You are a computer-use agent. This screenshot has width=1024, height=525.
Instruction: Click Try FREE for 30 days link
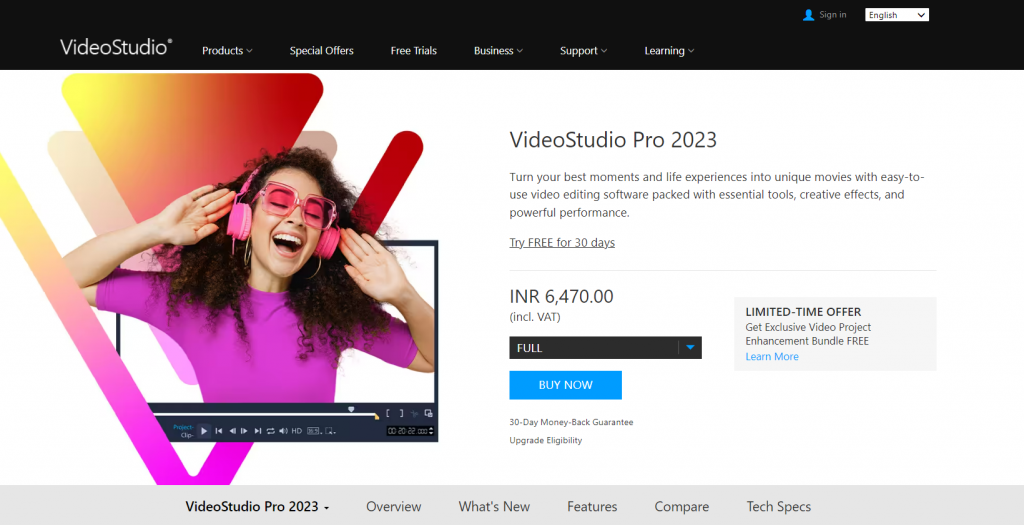pos(562,242)
